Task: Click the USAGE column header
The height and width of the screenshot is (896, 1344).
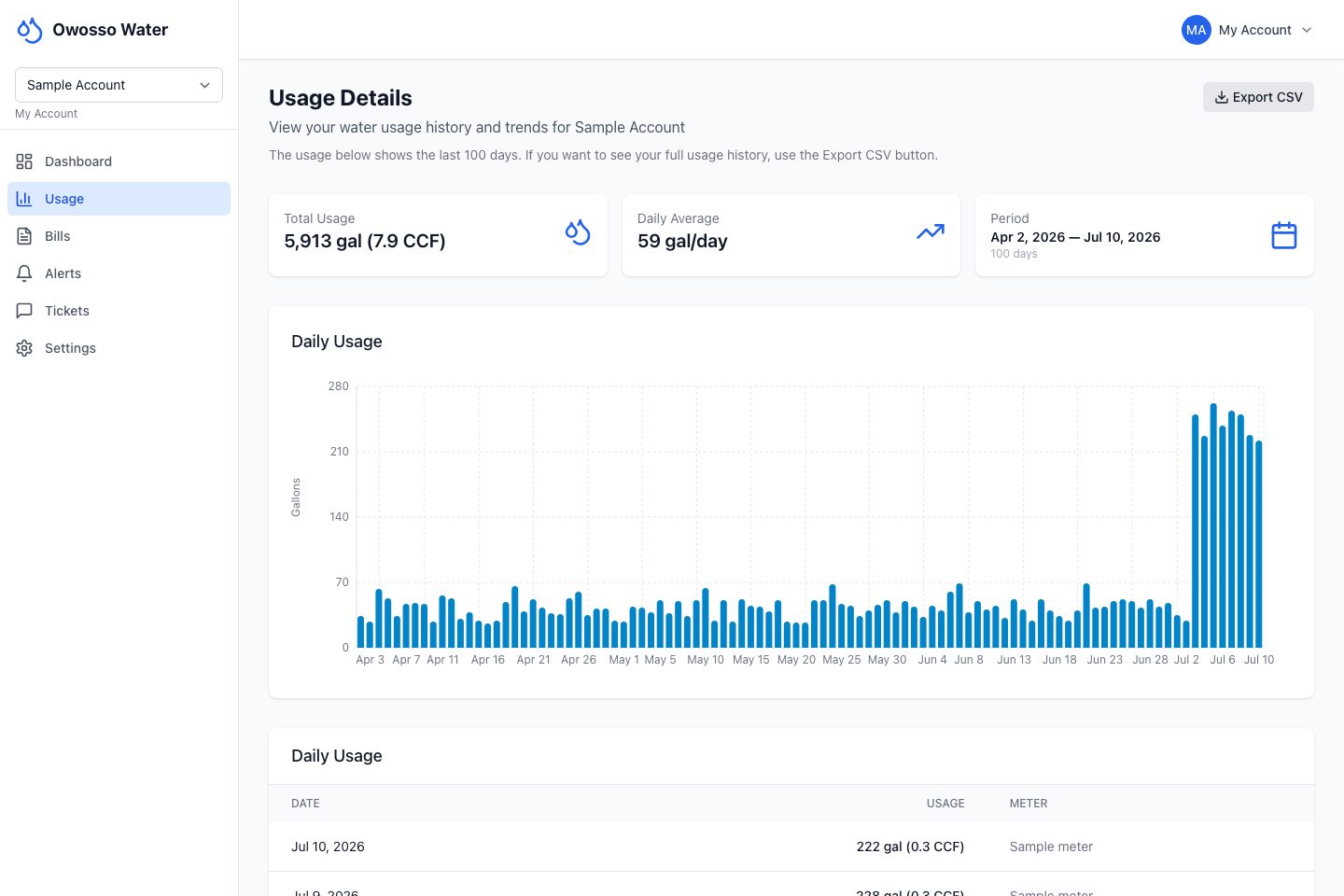Action: [945, 804]
